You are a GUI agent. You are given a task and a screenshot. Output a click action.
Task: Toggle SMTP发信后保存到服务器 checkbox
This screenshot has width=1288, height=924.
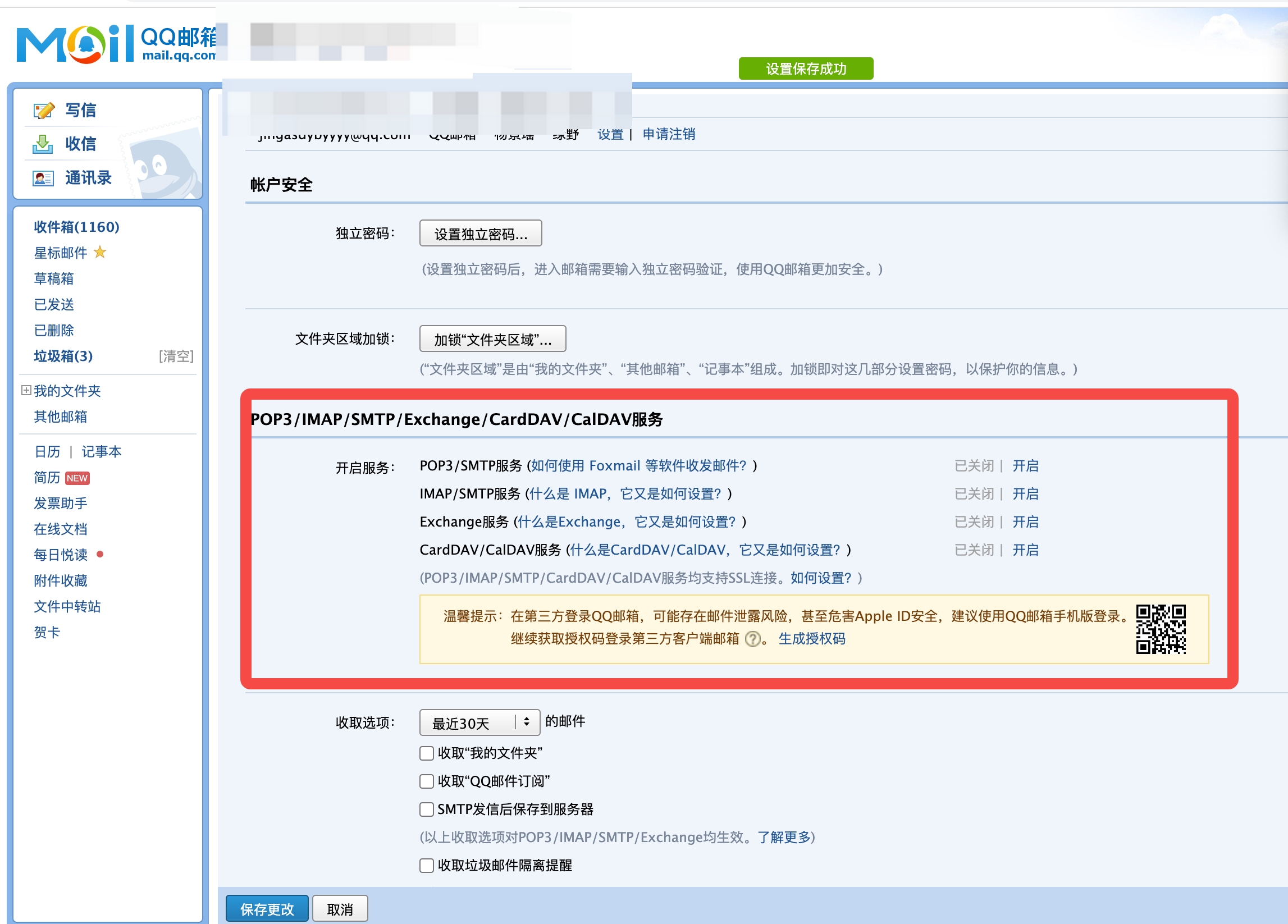coord(427,809)
